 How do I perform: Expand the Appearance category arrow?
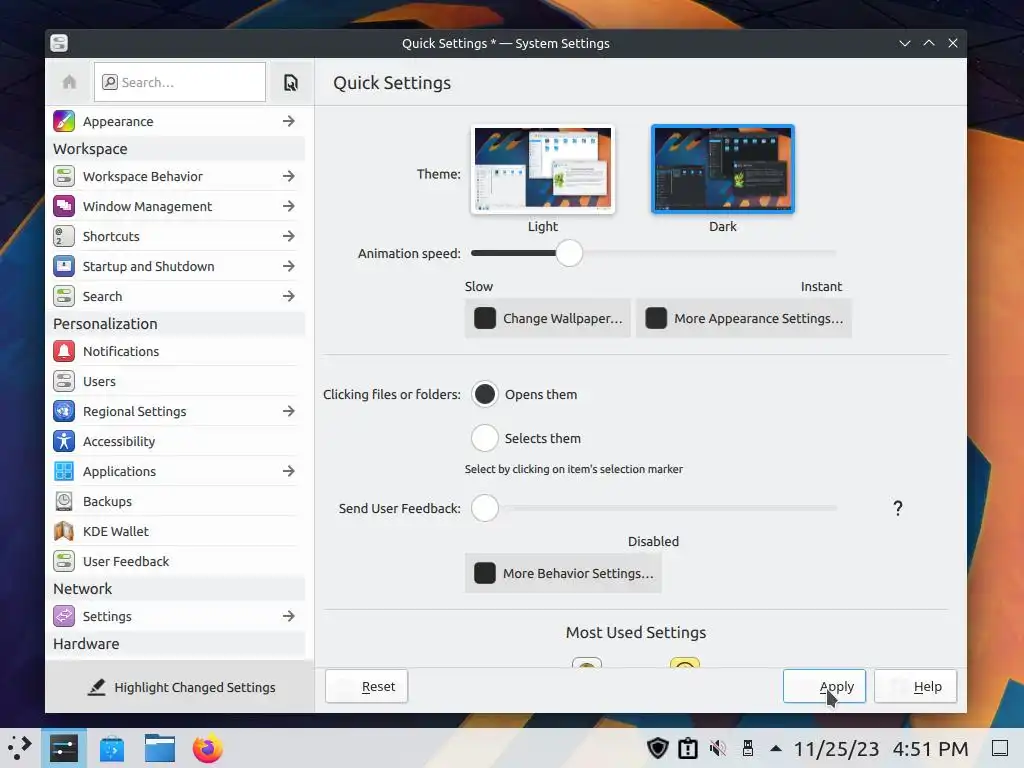289,121
